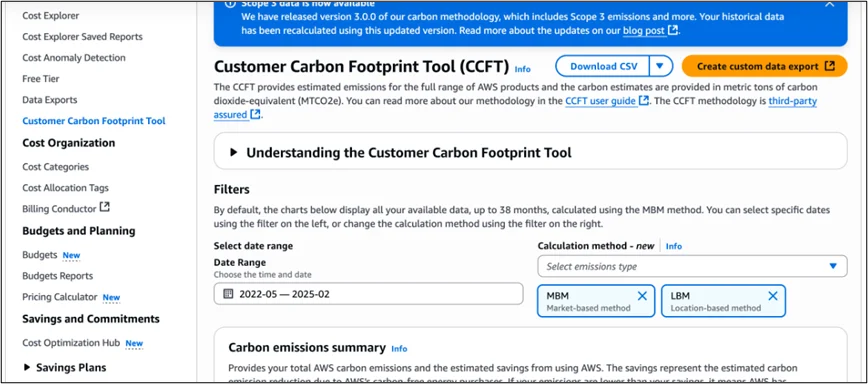Click external-link icon beside Billing Conductor

coord(105,207)
